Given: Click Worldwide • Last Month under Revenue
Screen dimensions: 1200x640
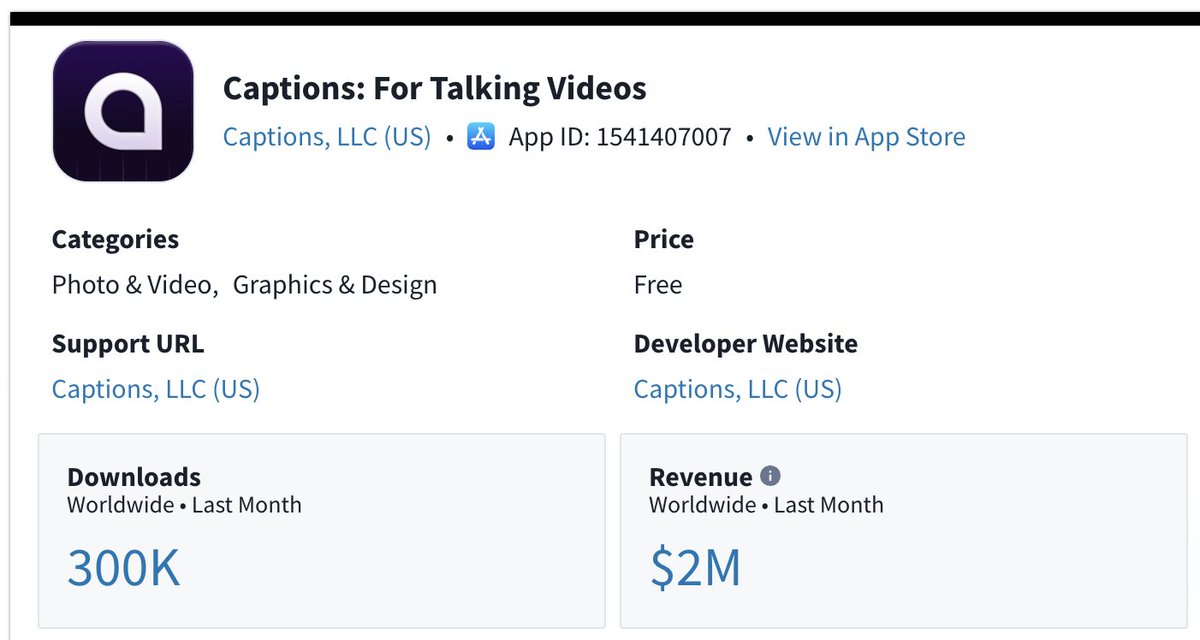Looking at the screenshot, I should click(x=766, y=505).
